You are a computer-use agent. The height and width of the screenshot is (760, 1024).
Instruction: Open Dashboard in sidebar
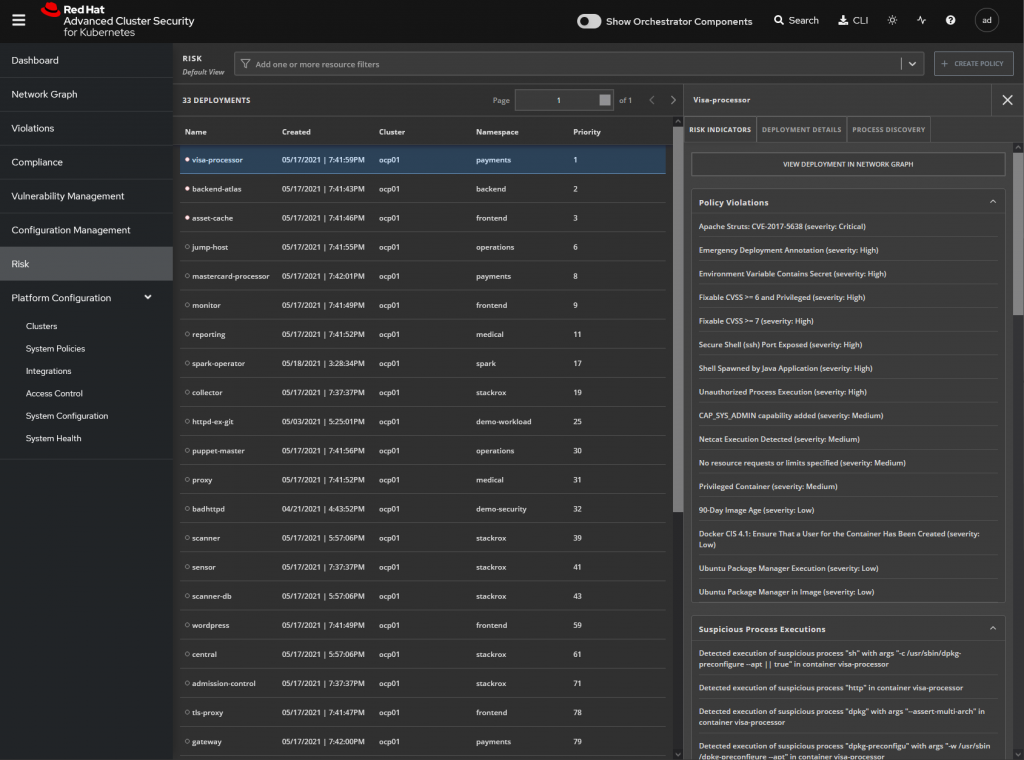[86, 60]
